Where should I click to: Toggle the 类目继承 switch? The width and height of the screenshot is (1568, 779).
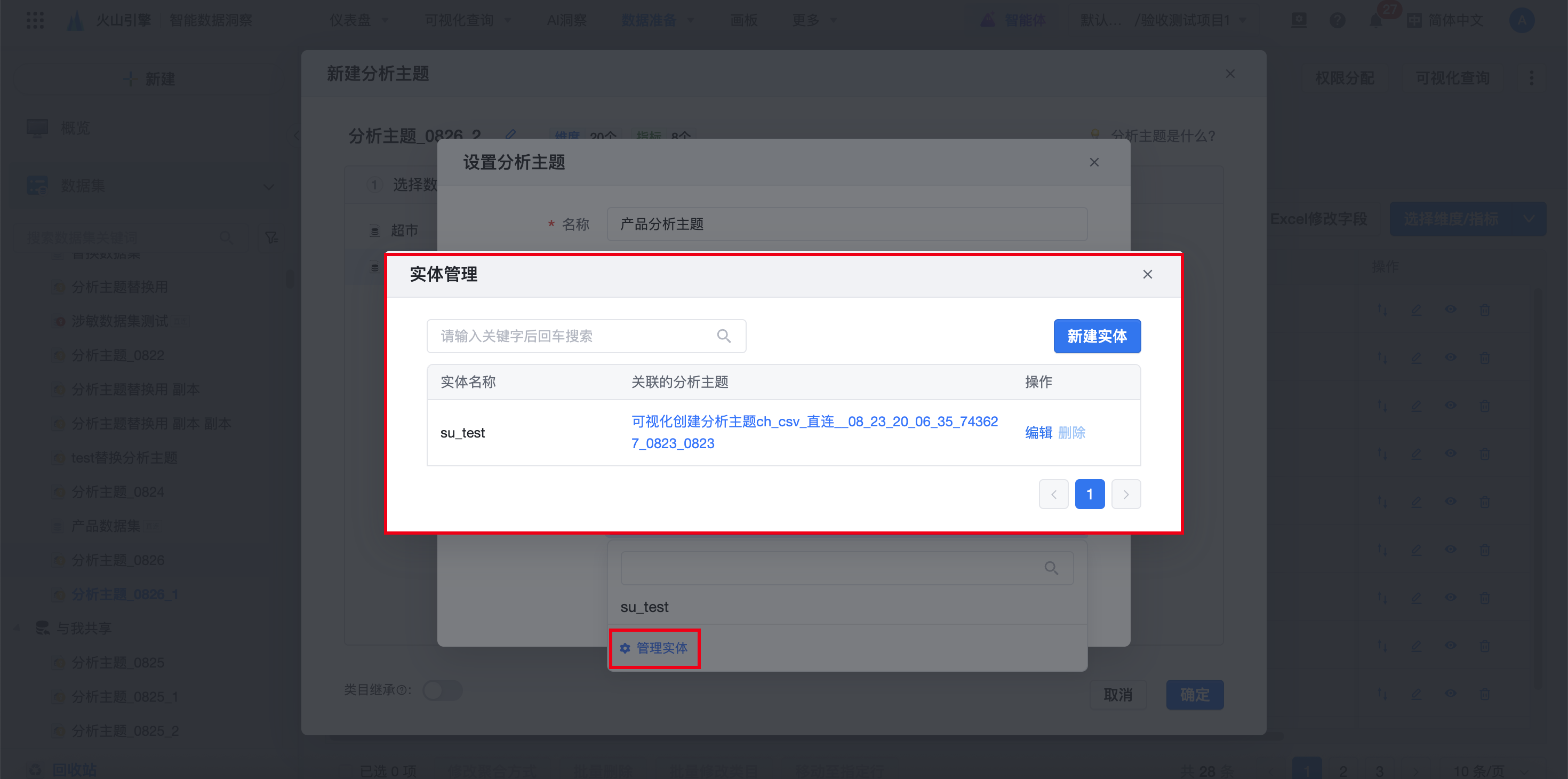point(443,690)
